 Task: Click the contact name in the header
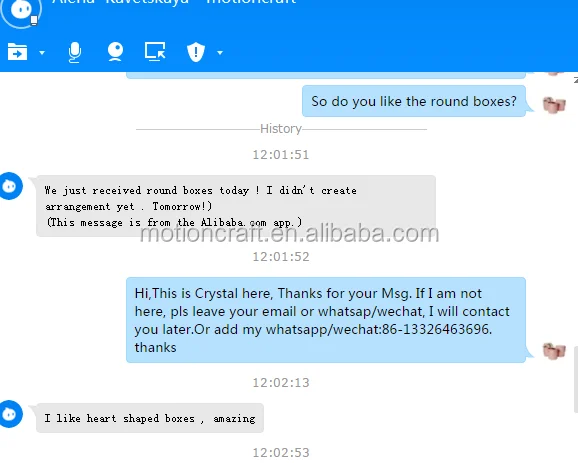click(x=174, y=2)
